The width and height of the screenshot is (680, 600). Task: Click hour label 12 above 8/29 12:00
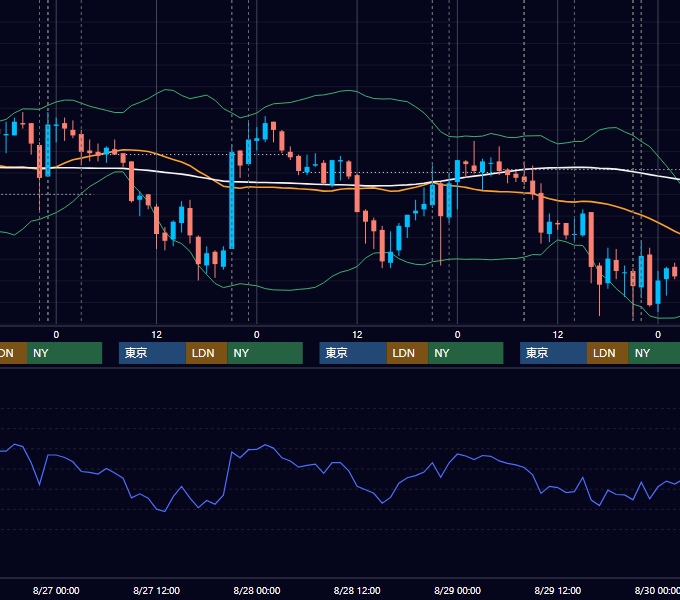point(558,335)
